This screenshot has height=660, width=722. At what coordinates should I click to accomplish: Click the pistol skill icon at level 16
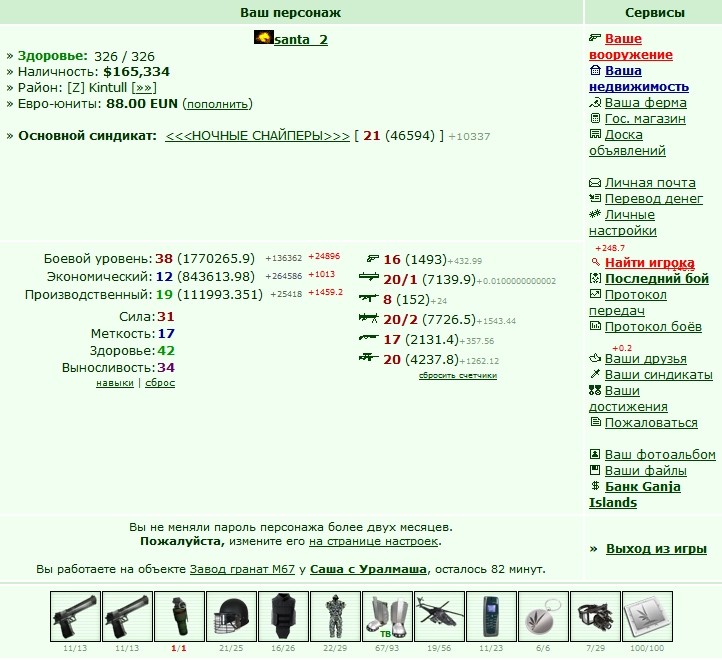[373, 258]
